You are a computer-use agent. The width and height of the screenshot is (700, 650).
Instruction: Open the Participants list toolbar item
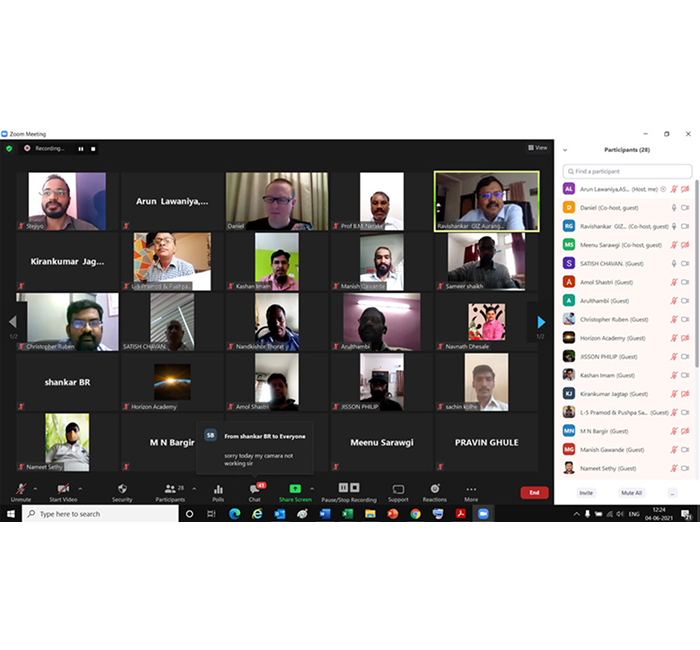(170, 492)
